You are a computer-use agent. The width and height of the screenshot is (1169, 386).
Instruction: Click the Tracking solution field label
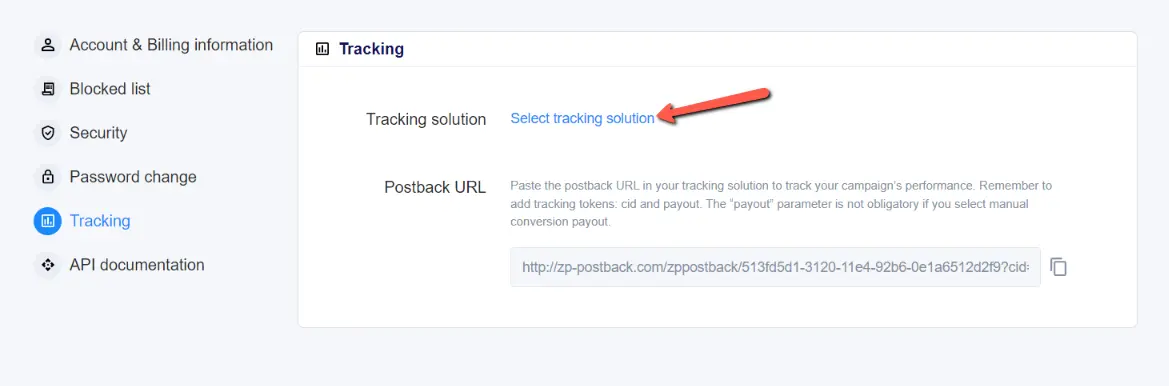(426, 119)
